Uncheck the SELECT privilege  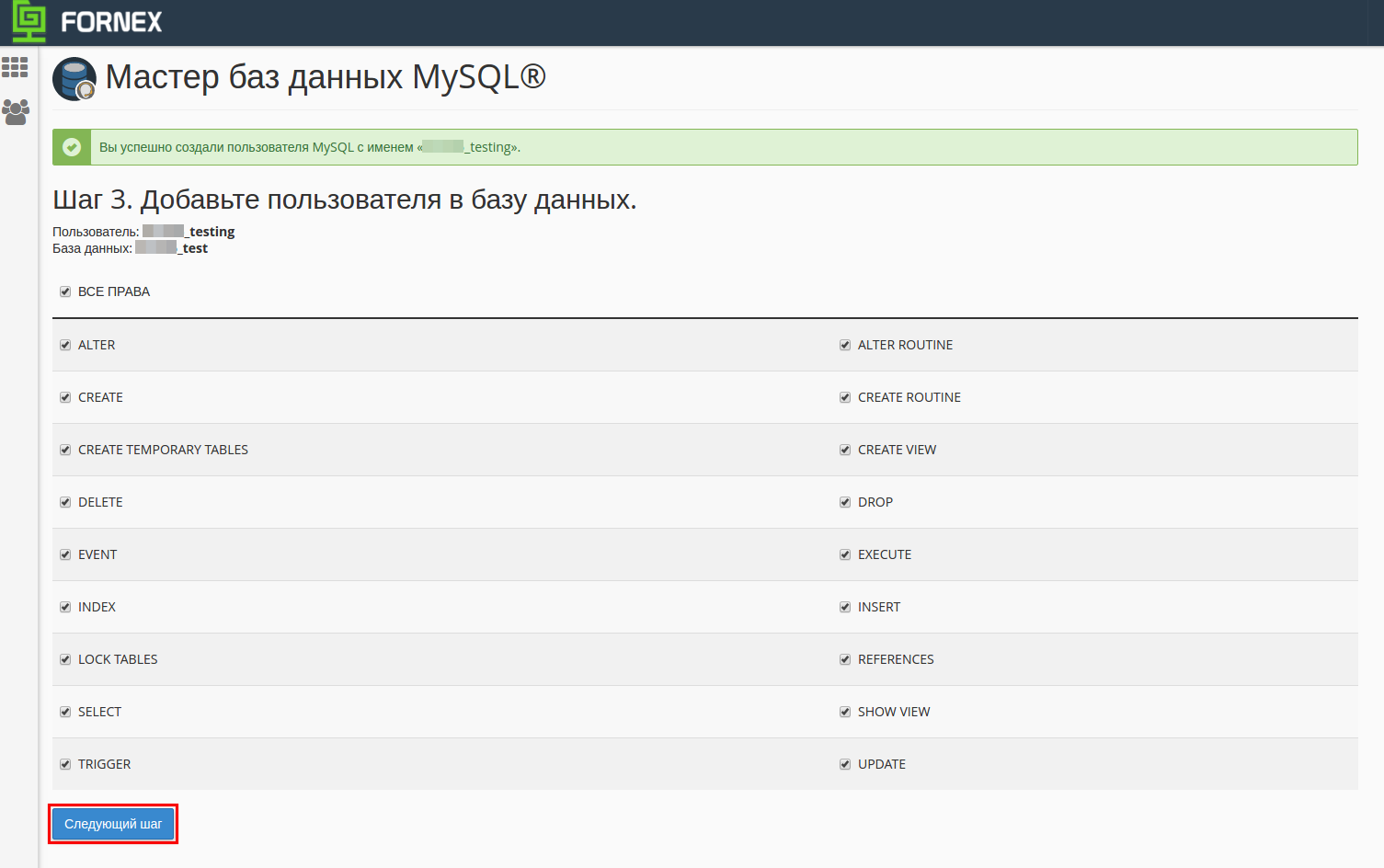[x=65, y=712]
